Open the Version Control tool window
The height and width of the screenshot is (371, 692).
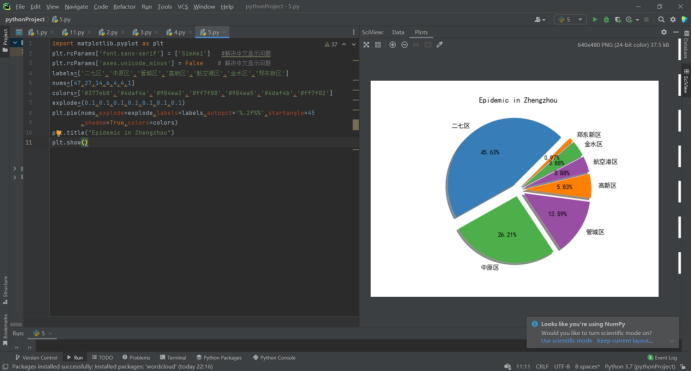tap(36, 358)
